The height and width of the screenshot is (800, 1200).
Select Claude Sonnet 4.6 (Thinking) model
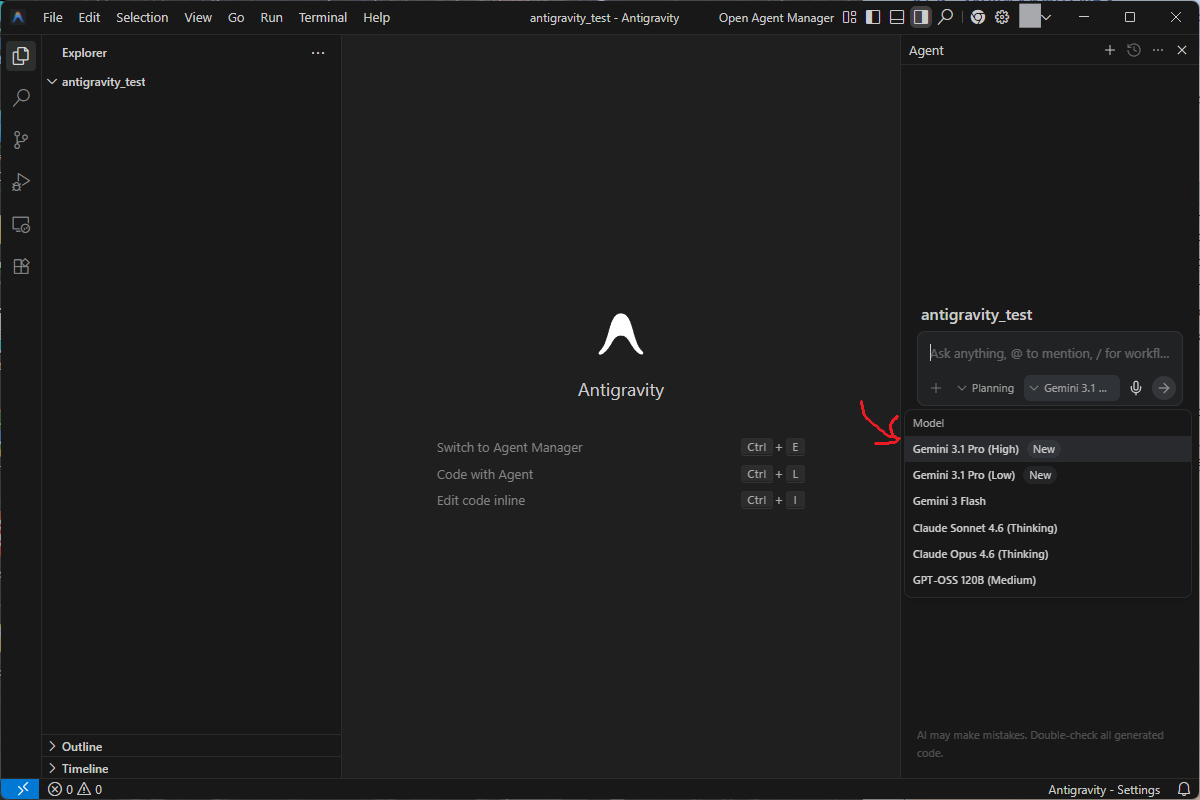(1047, 527)
